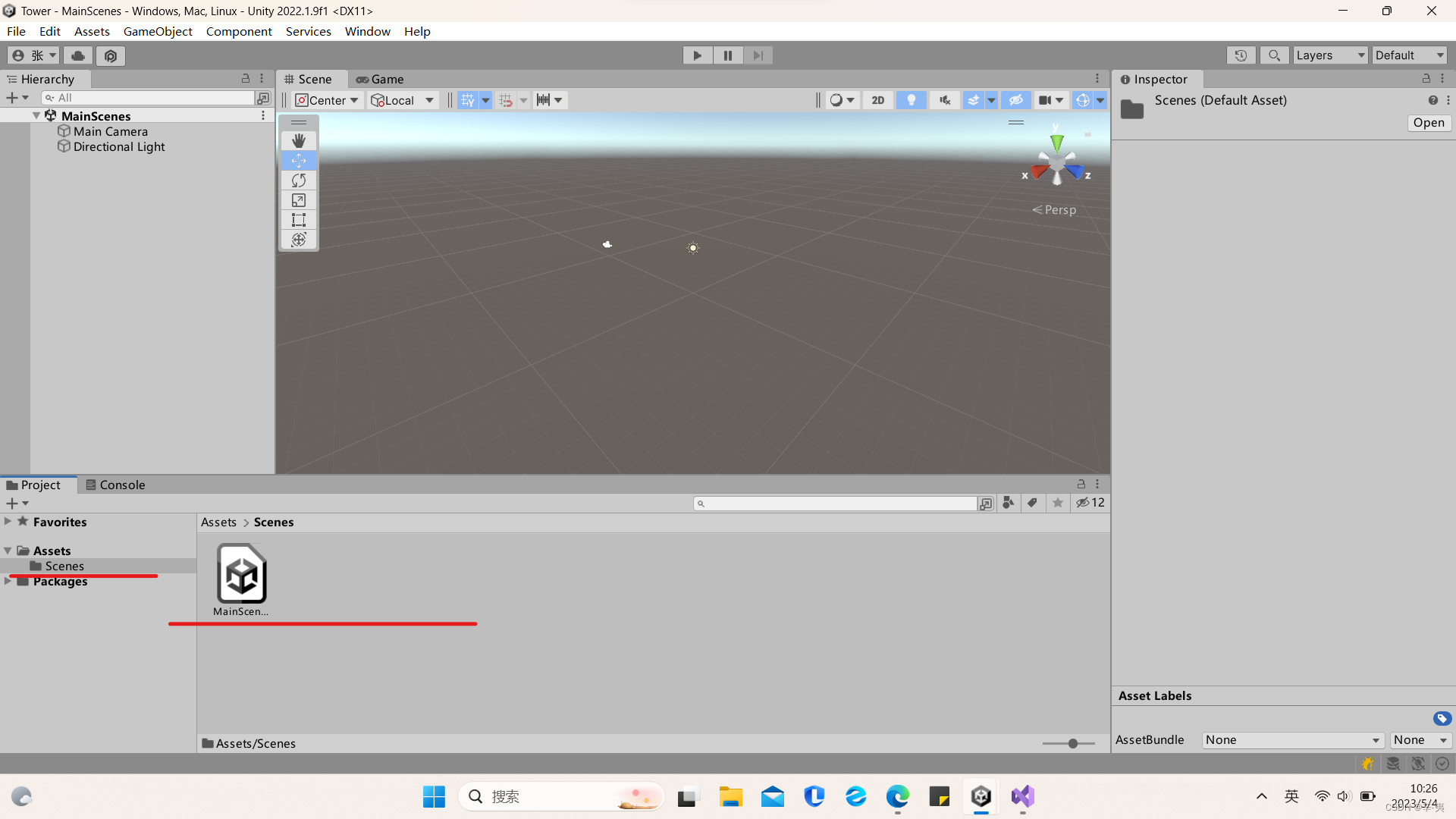
Task: Click the Open button in Inspector
Action: click(x=1428, y=123)
